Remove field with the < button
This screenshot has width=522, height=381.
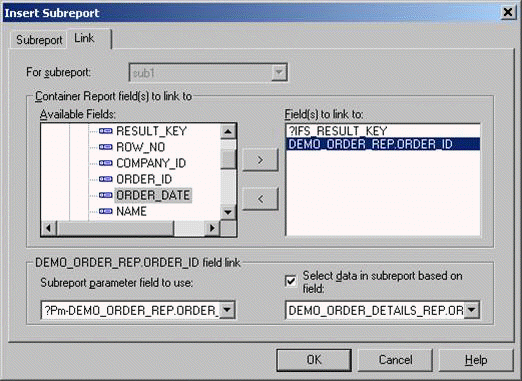click(x=260, y=199)
